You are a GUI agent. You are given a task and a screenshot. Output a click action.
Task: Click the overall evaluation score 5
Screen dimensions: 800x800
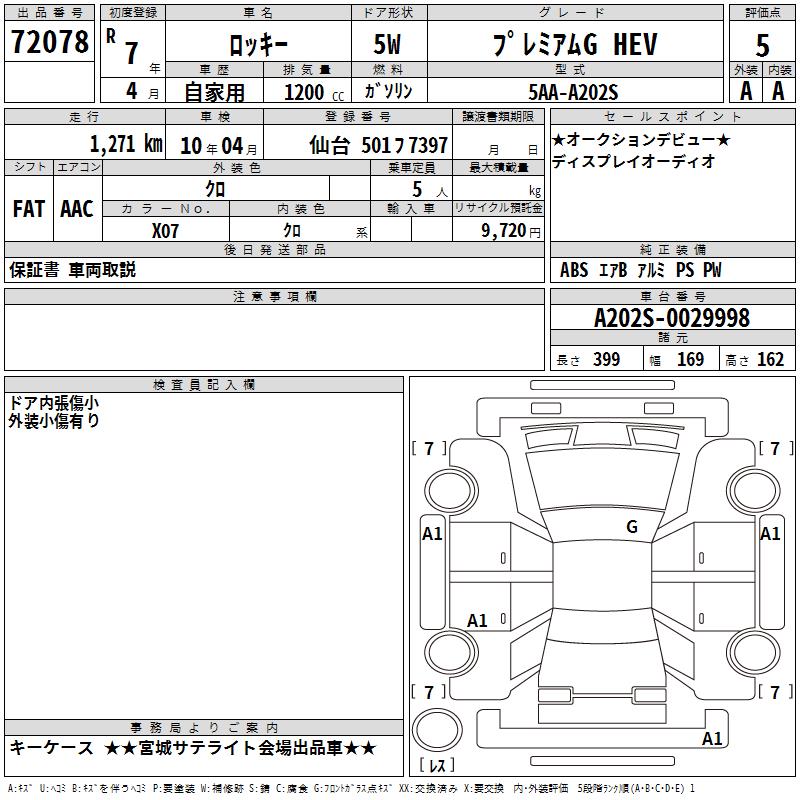762,45
